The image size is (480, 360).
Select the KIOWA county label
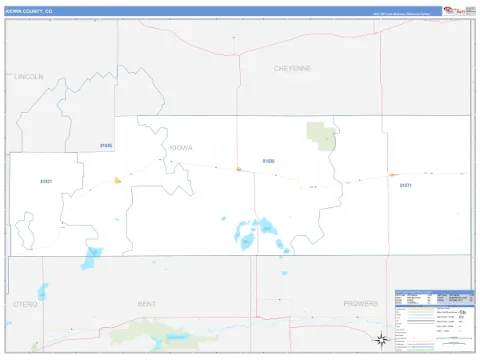(181, 148)
